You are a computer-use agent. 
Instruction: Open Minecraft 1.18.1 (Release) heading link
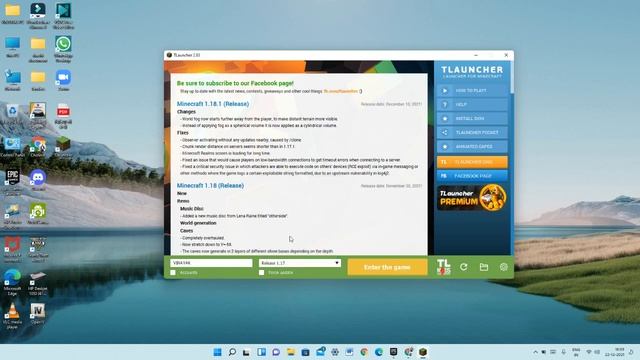coord(213,104)
